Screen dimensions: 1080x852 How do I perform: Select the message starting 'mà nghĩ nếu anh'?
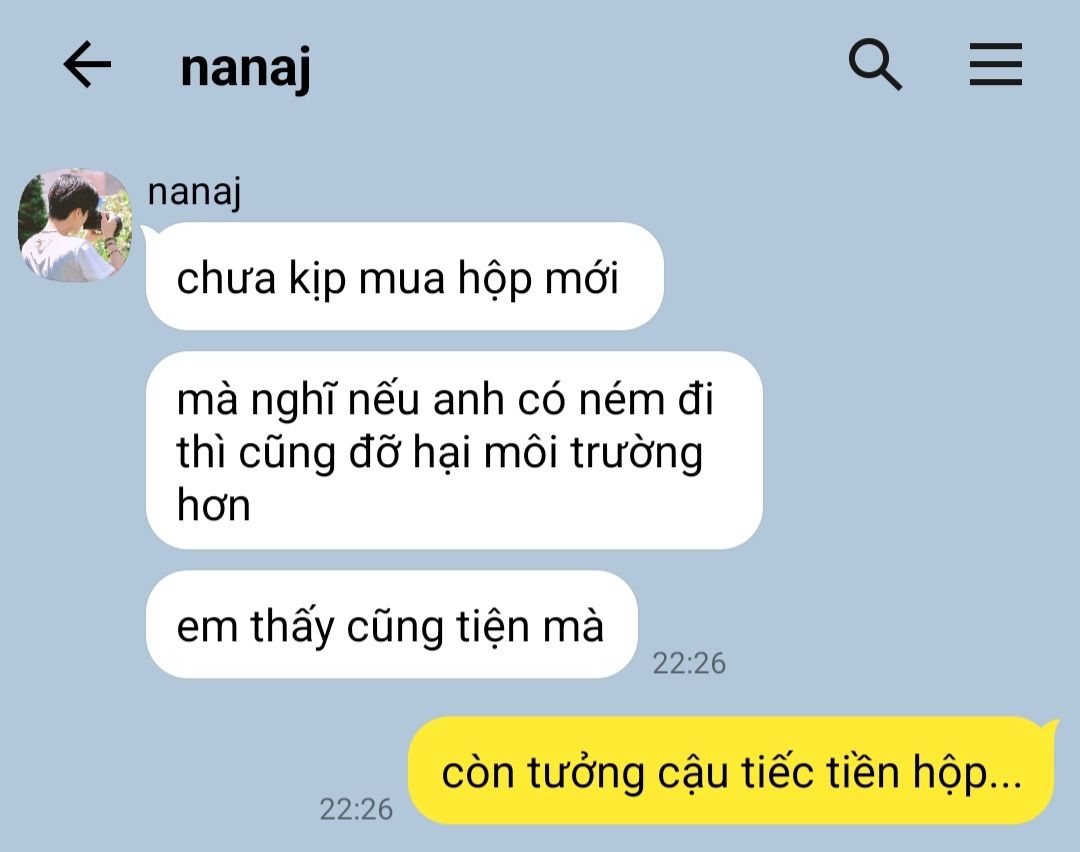click(454, 450)
